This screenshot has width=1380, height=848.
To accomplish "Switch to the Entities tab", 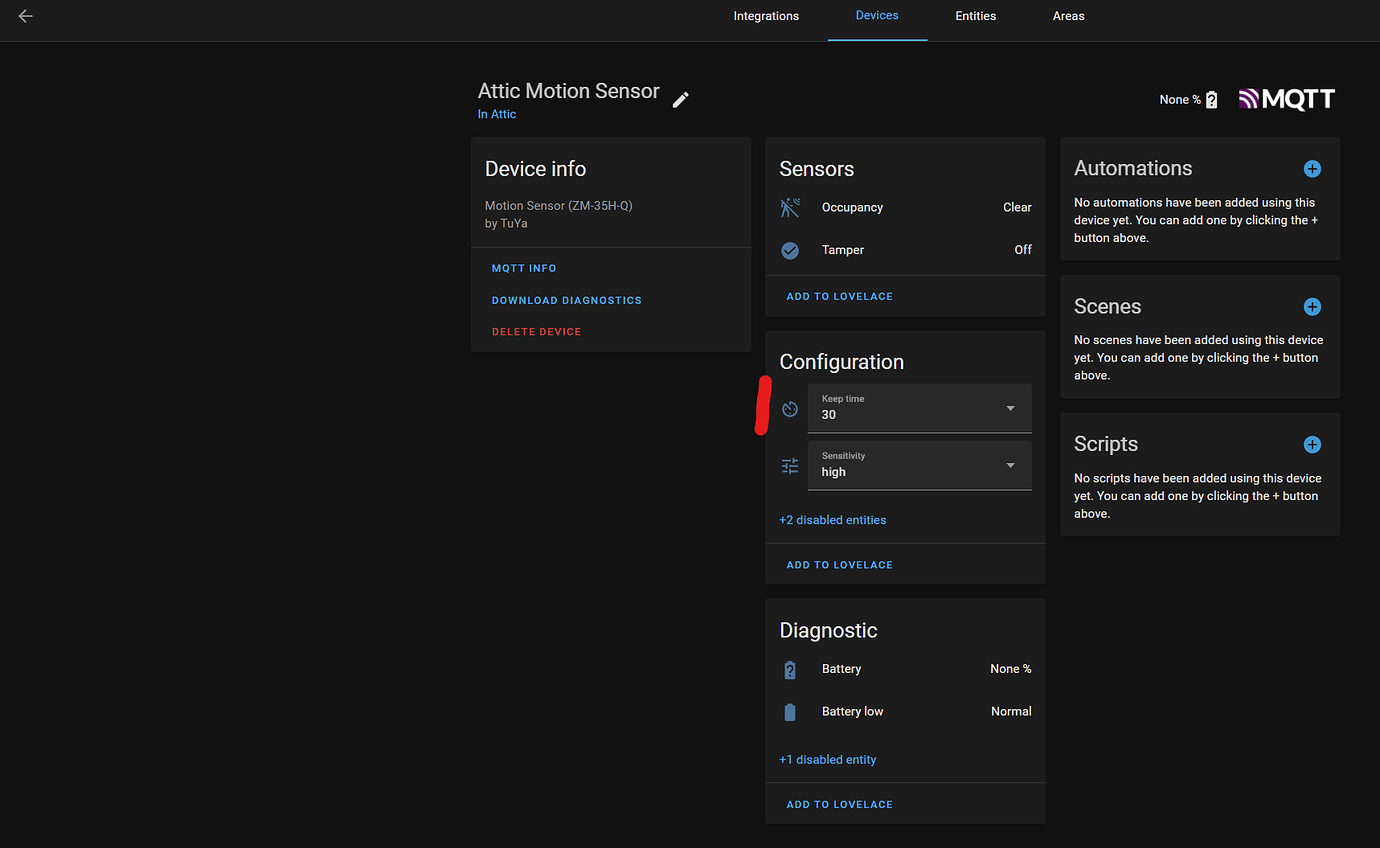I will click(975, 15).
